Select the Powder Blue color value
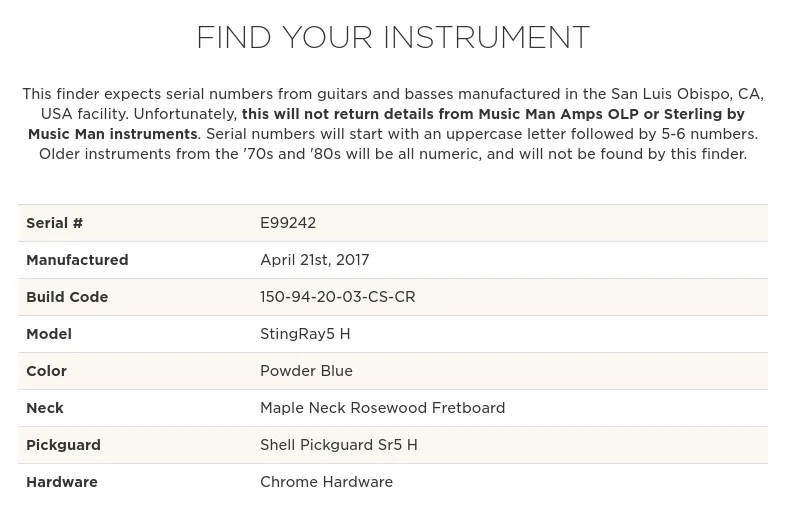The height and width of the screenshot is (510, 791). tap(306, 371)
